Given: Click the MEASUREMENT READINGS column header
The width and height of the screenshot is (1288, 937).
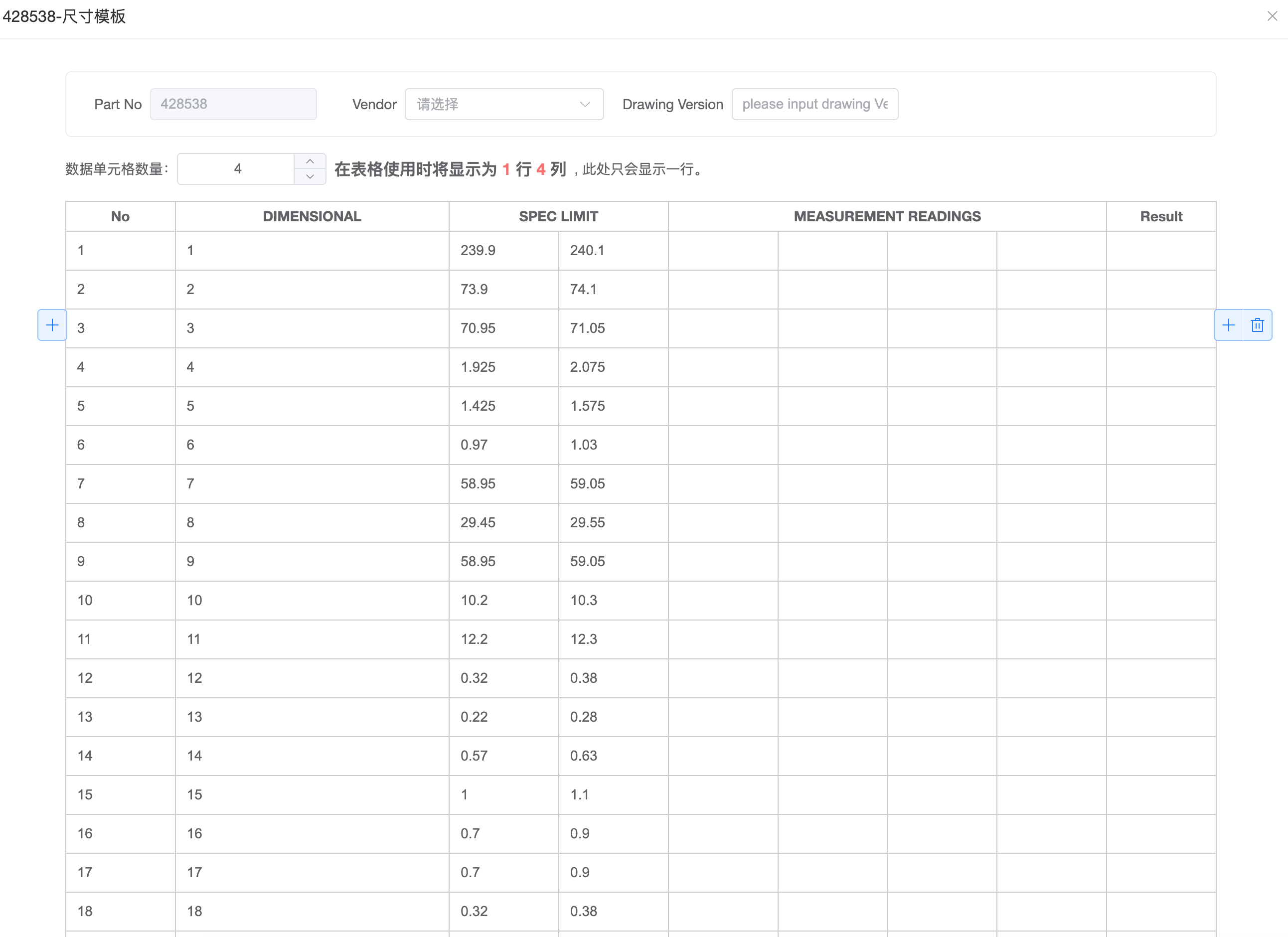Looking at the screenshot, I should [886, 216].
